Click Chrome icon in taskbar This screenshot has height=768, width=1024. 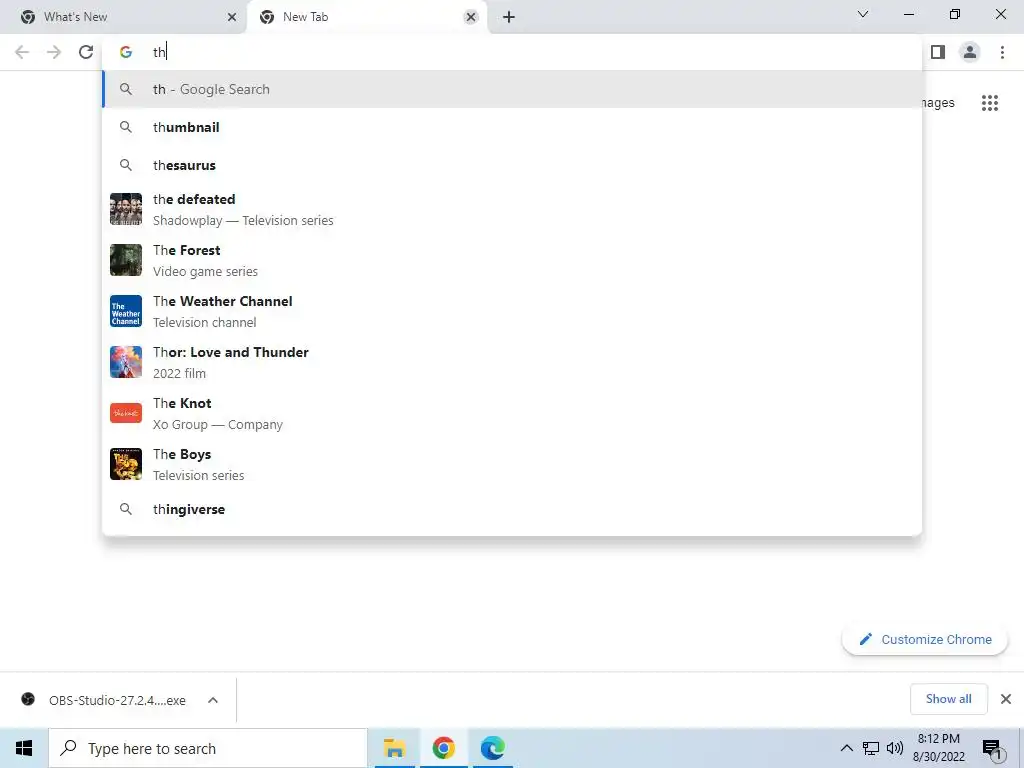coord(443,748)
